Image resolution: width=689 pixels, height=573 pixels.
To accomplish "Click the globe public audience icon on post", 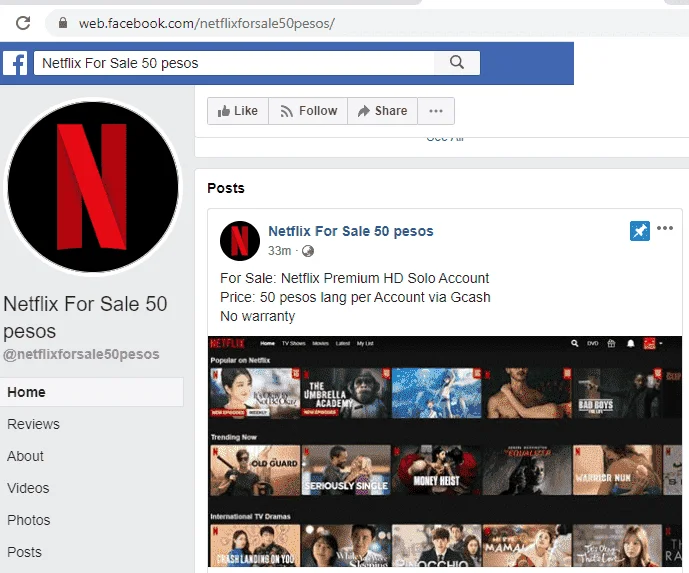I will [x=308, y=251].
